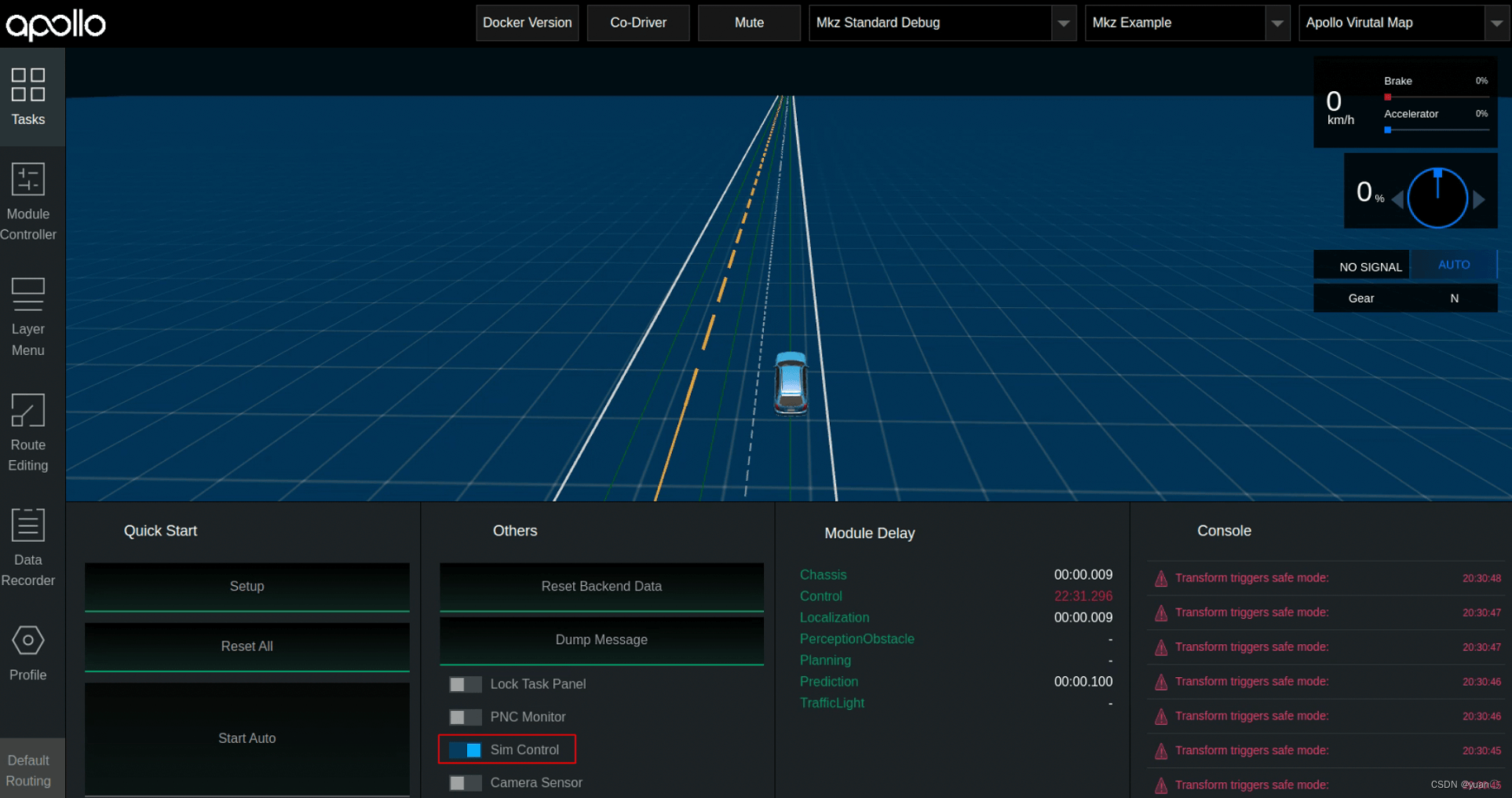Click the AUTO driving mode indicator

pos(1454,265)
